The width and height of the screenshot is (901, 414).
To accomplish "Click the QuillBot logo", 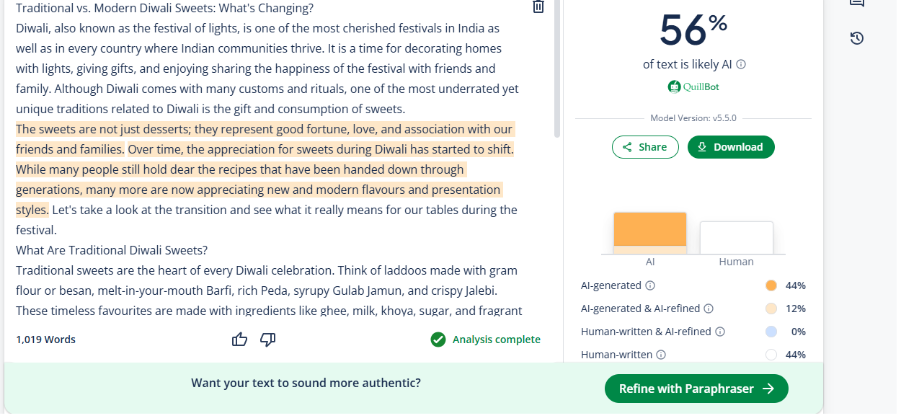I will [x=694, y=87].
